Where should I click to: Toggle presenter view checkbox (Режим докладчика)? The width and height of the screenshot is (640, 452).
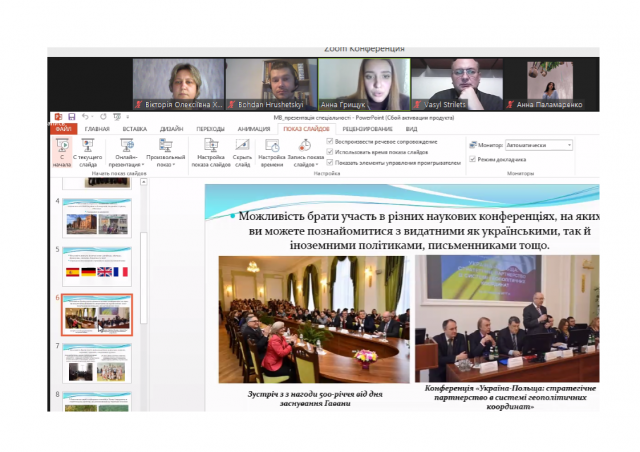point(473,159)
